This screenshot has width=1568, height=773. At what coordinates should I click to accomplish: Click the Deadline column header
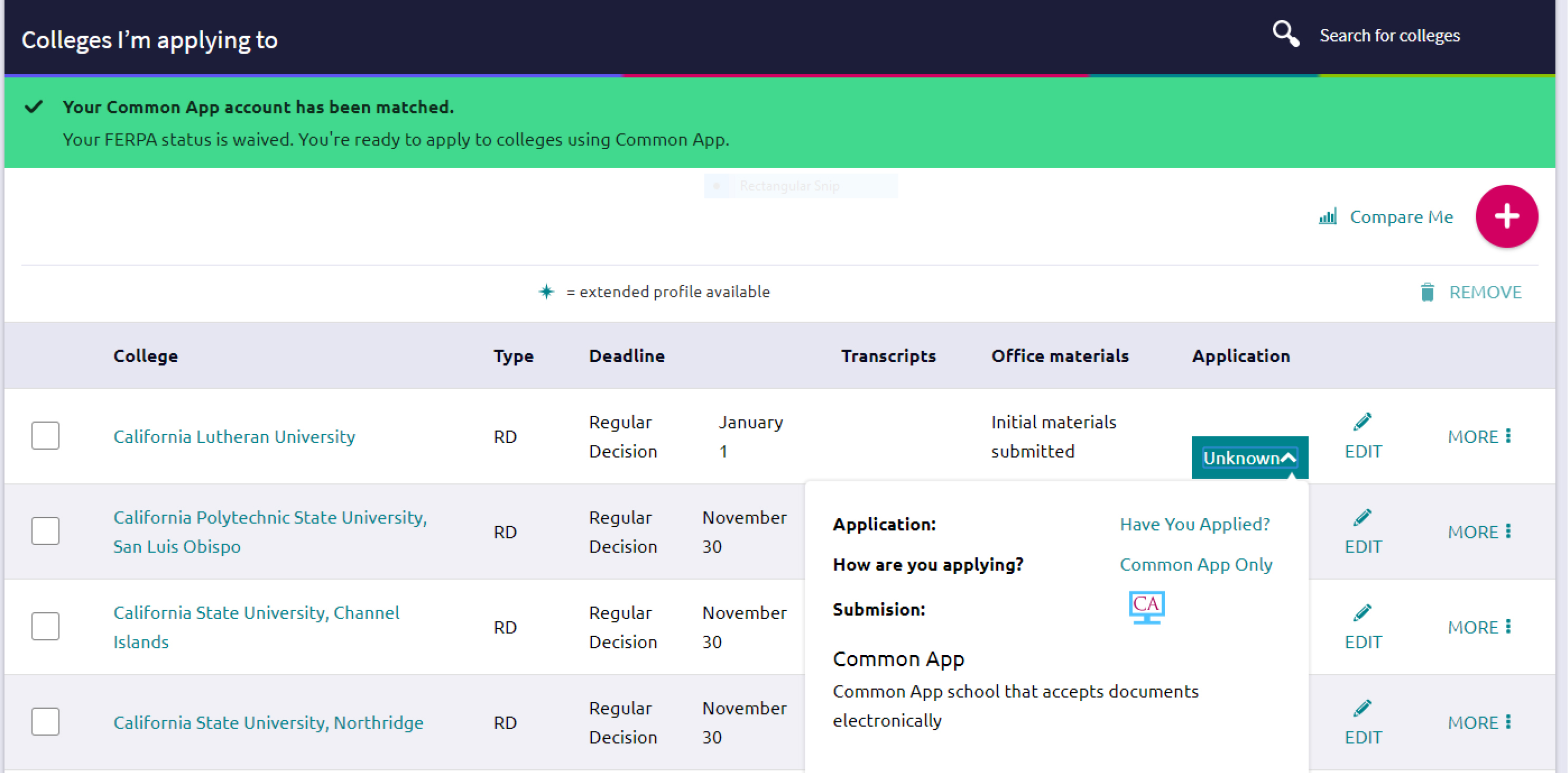(x=626, y=356)
